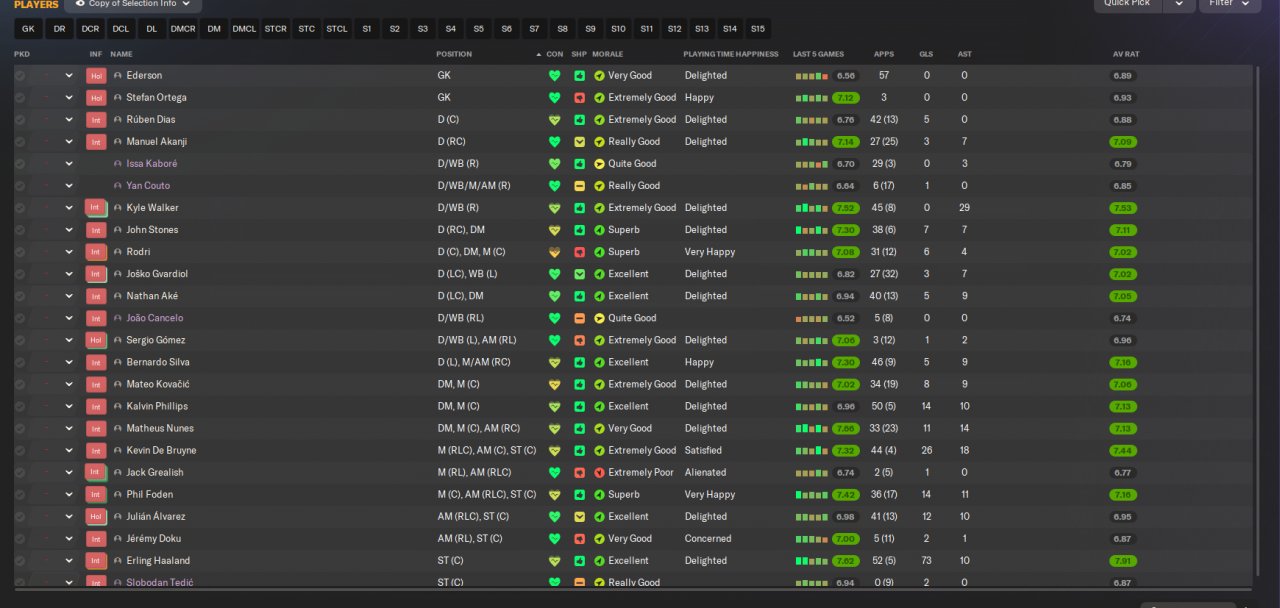This screenshot has height=608, width=1280.
Task: Click Erling Haaland's 7.91 average rating badge
Action: (x=1123, y=560)
